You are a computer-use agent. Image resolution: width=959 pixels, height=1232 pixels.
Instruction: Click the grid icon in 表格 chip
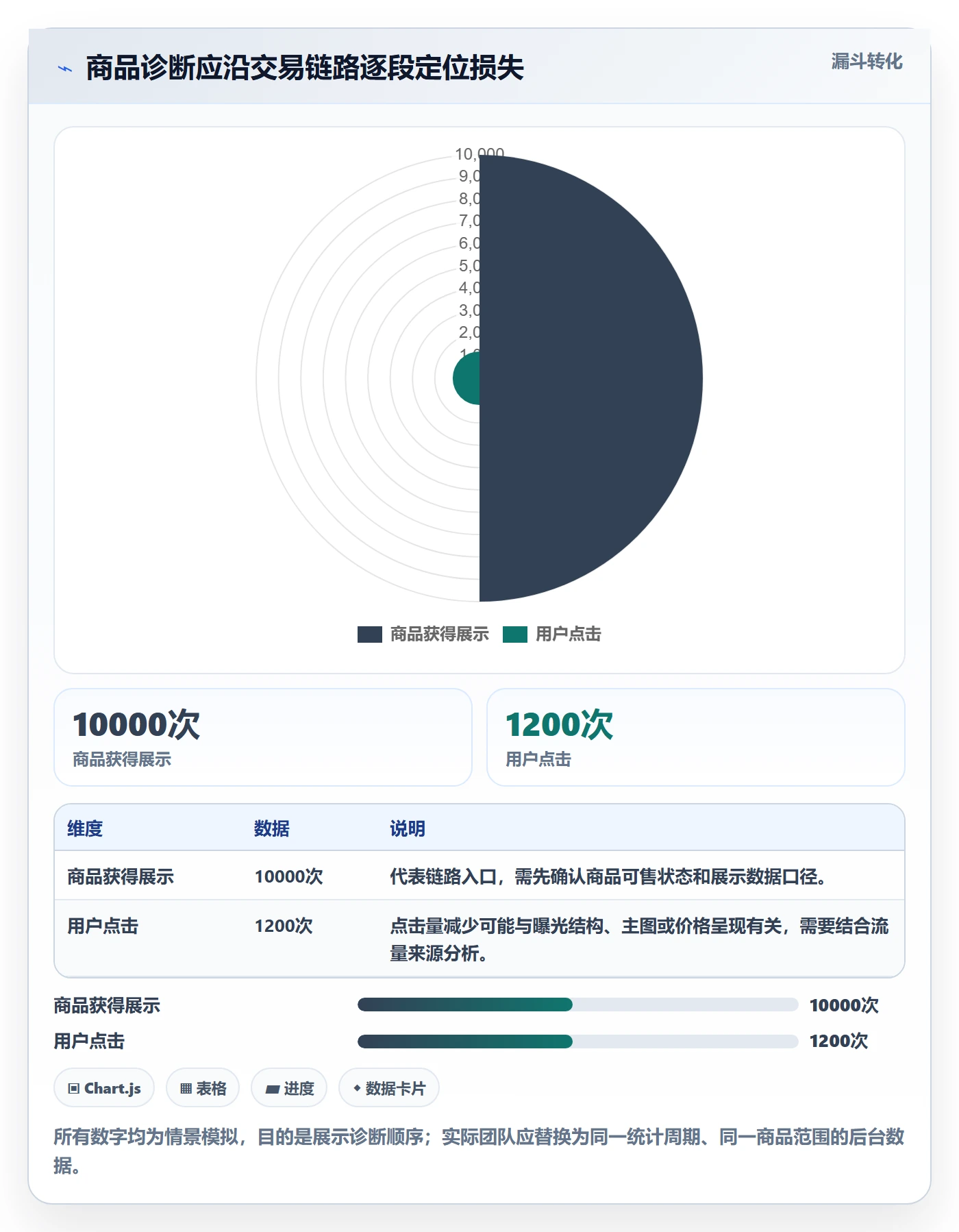pyautogui.click(x=186, y=1089)
